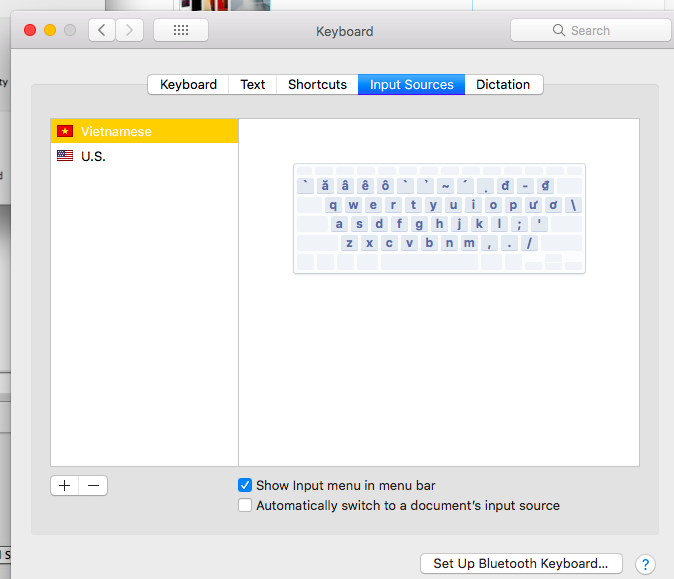Screen dimensions: 674x579
Task: Add an input source with the plus button
Action: pos(64,485)
